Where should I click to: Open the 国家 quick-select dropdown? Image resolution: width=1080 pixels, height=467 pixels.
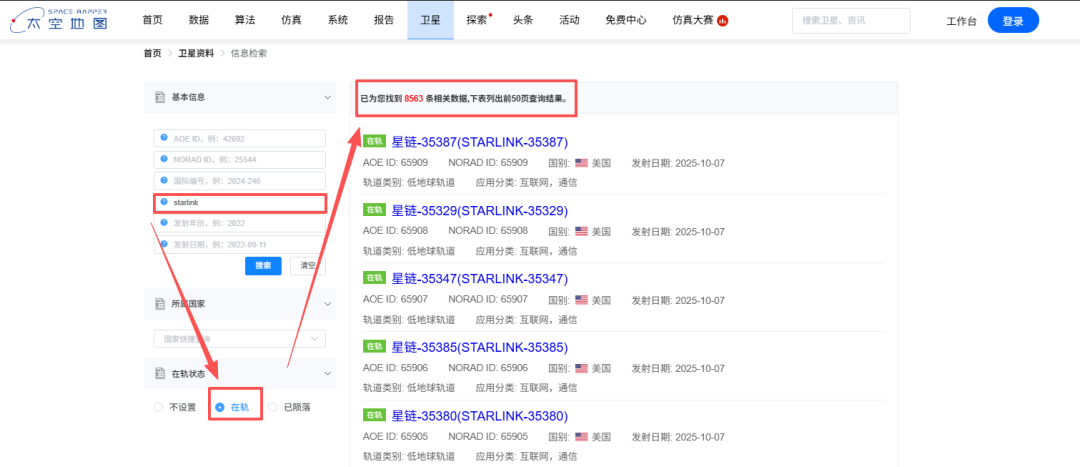tap(239, 339)
